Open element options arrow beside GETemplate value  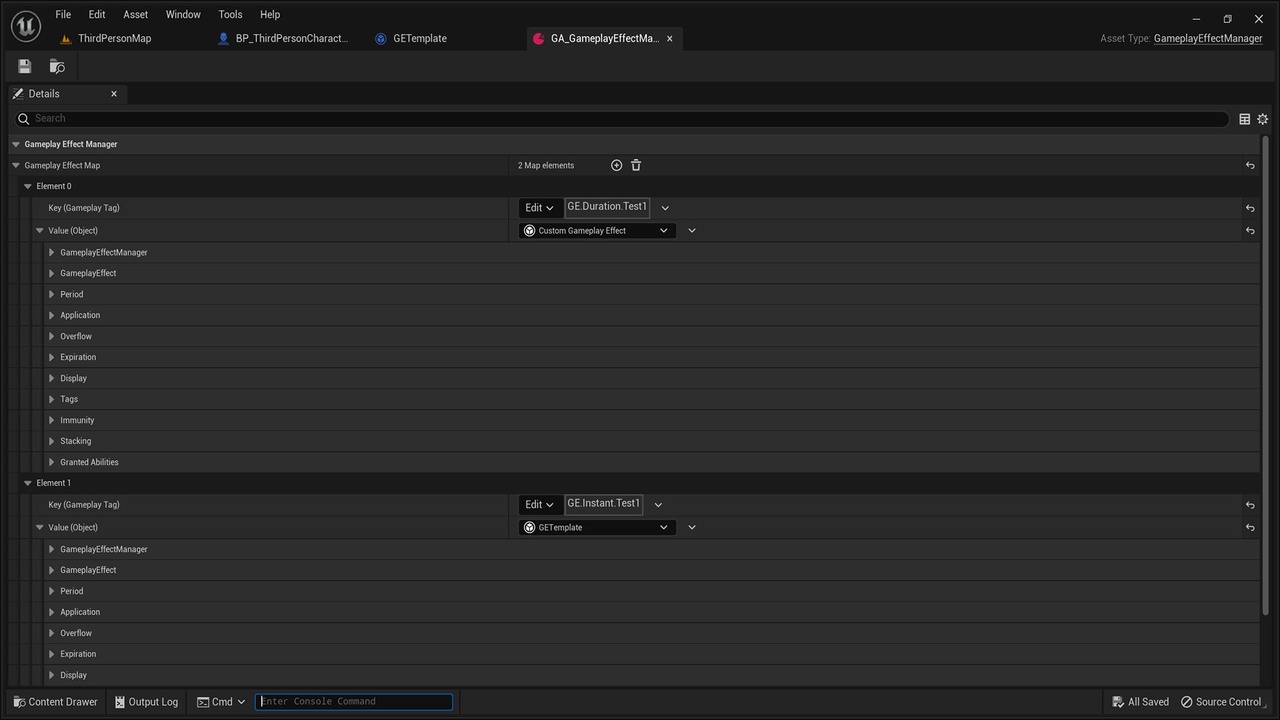(x=692, y=528)
